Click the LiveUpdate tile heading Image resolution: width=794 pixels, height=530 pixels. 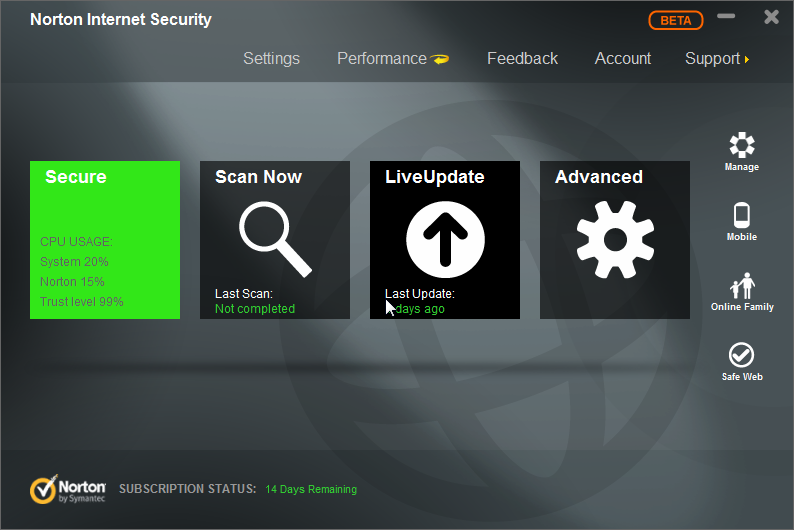point(434,177)
